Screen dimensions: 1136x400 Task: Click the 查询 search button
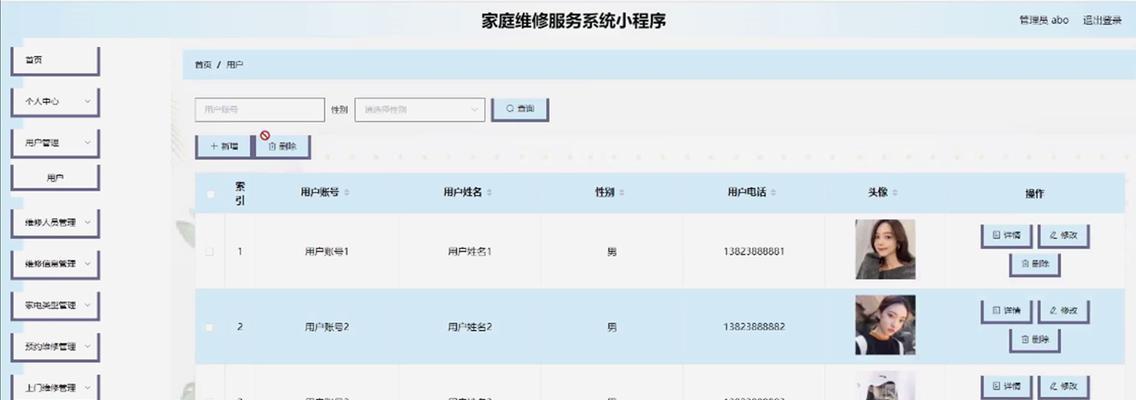click(x=519, y=109)
